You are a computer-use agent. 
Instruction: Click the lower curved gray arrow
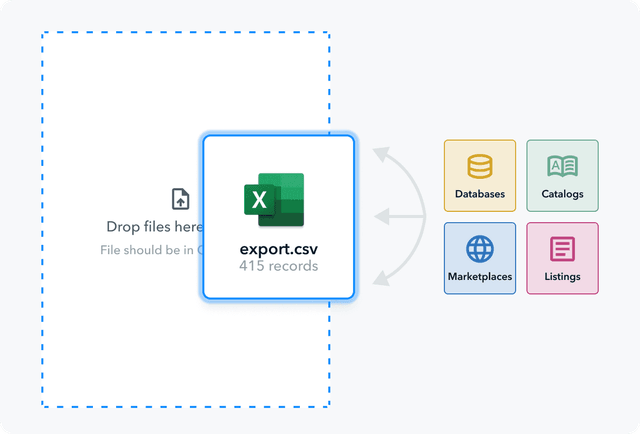tap(398, 257)
